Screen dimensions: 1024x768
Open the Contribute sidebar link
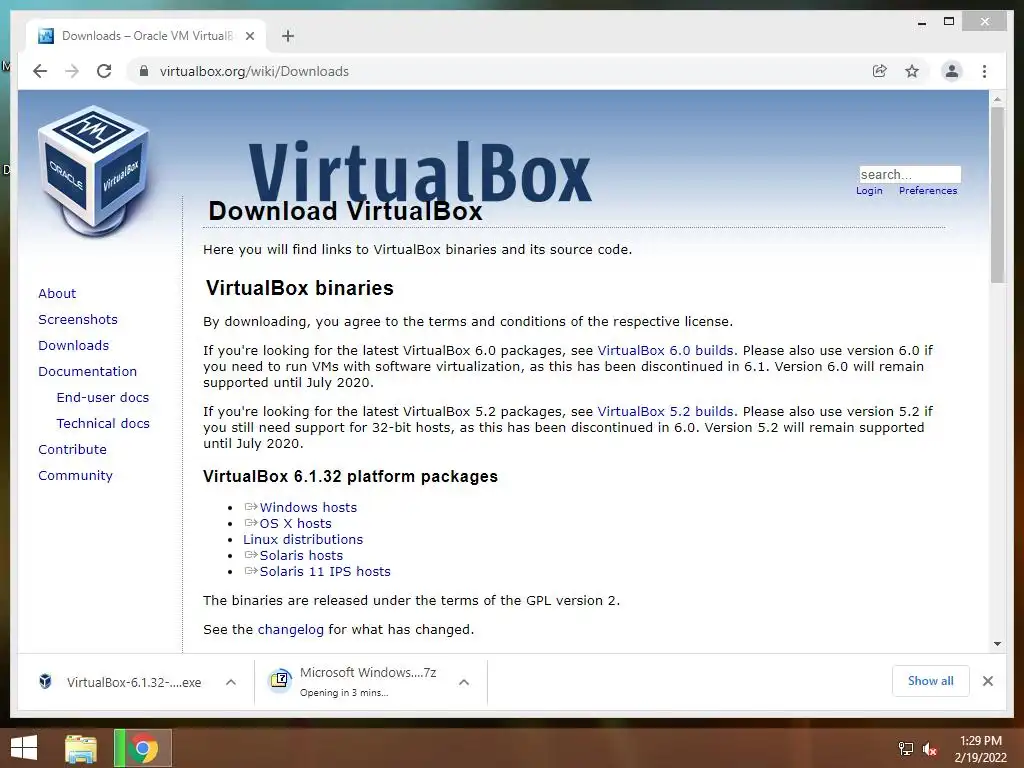click(x=72, y=450)
